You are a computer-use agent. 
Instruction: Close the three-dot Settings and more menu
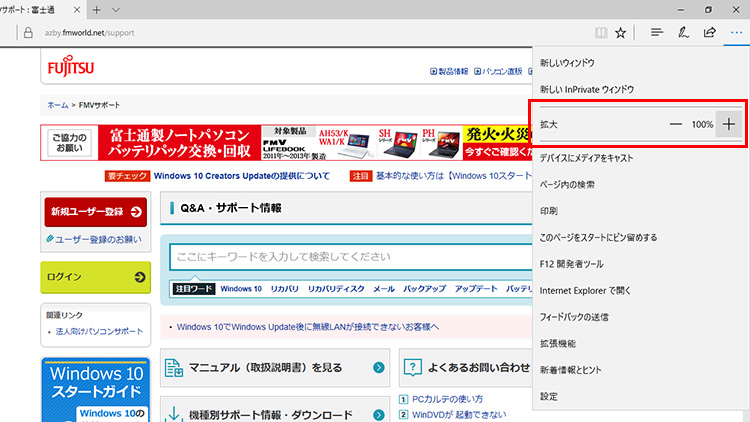point(736,32)
